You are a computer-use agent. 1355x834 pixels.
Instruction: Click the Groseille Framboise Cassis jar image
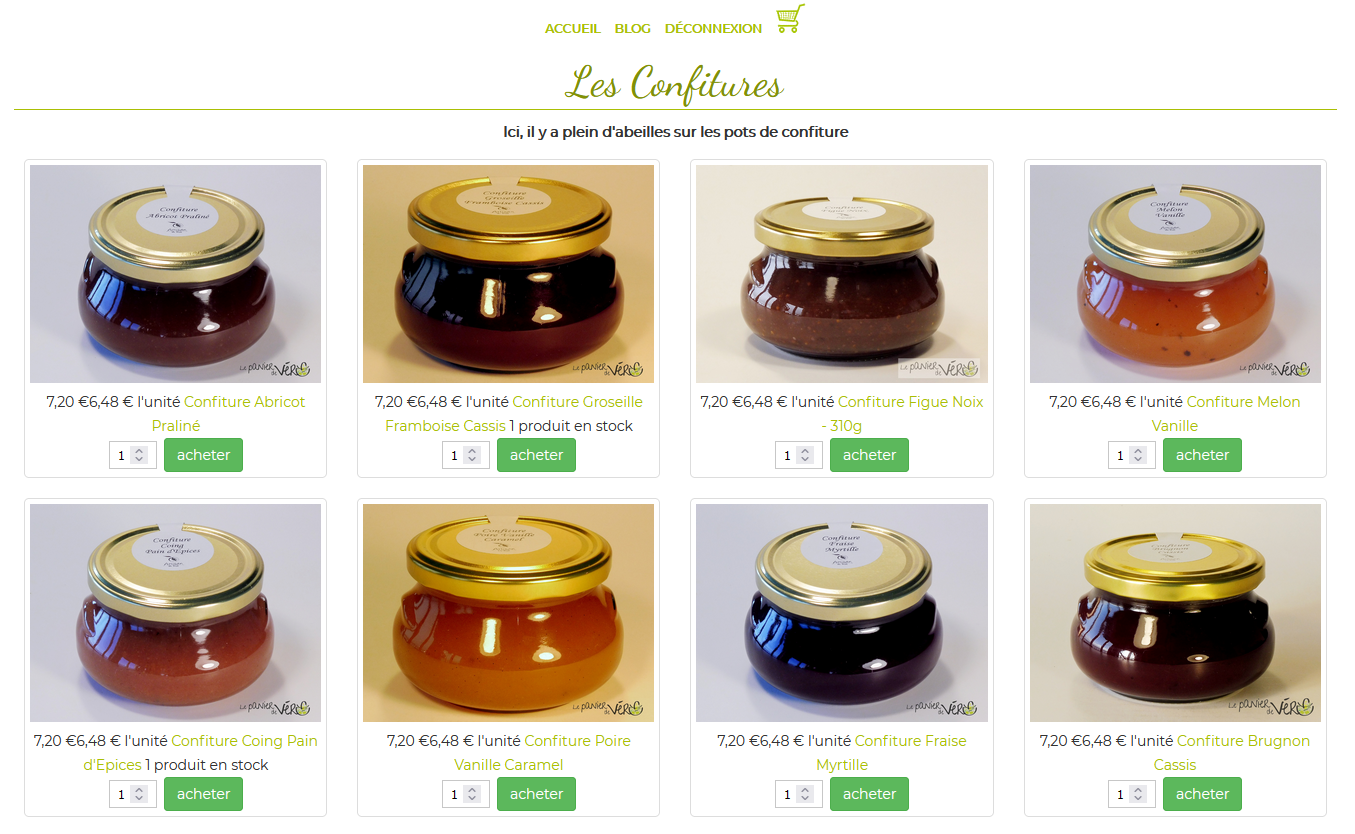pos(508,274)
